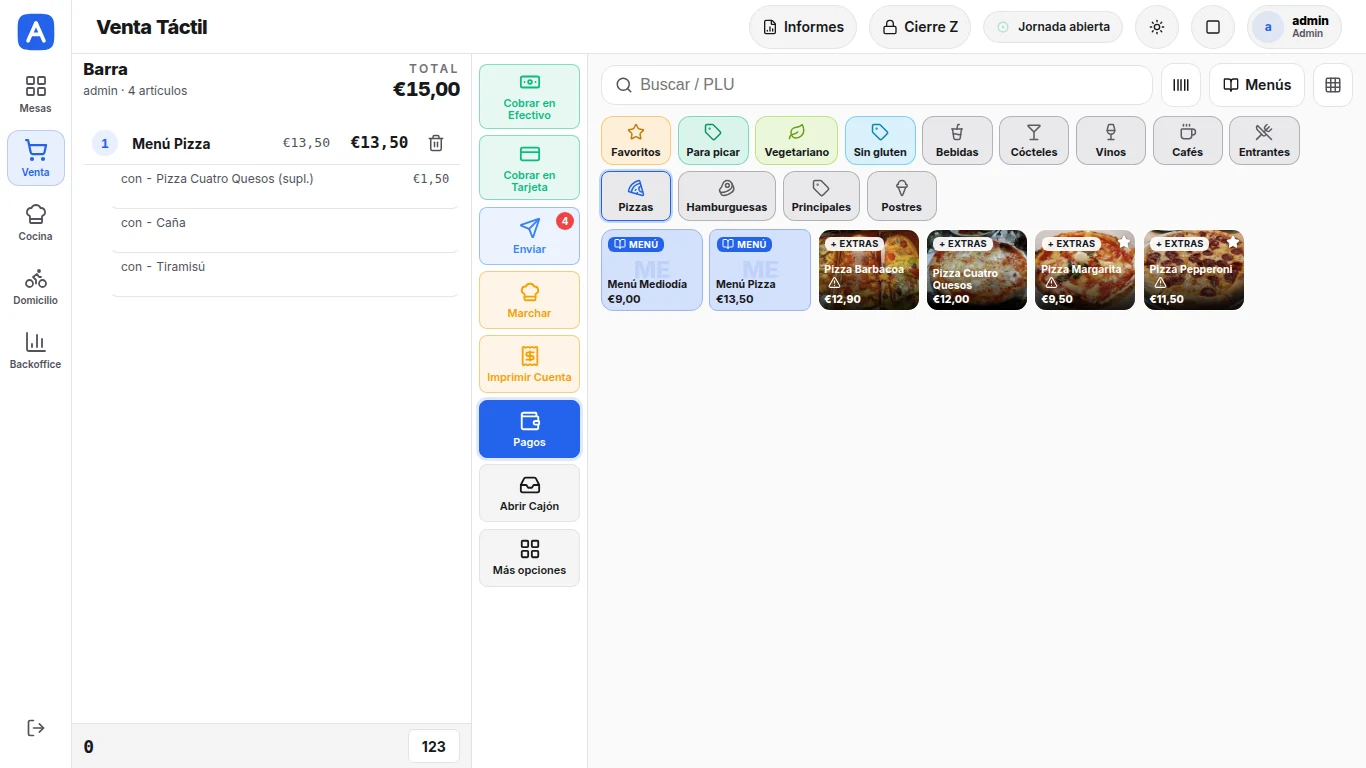The height and width of the screenshot is (768, 1366).
Task: Open the Menús list
Action: point(1257,85)
